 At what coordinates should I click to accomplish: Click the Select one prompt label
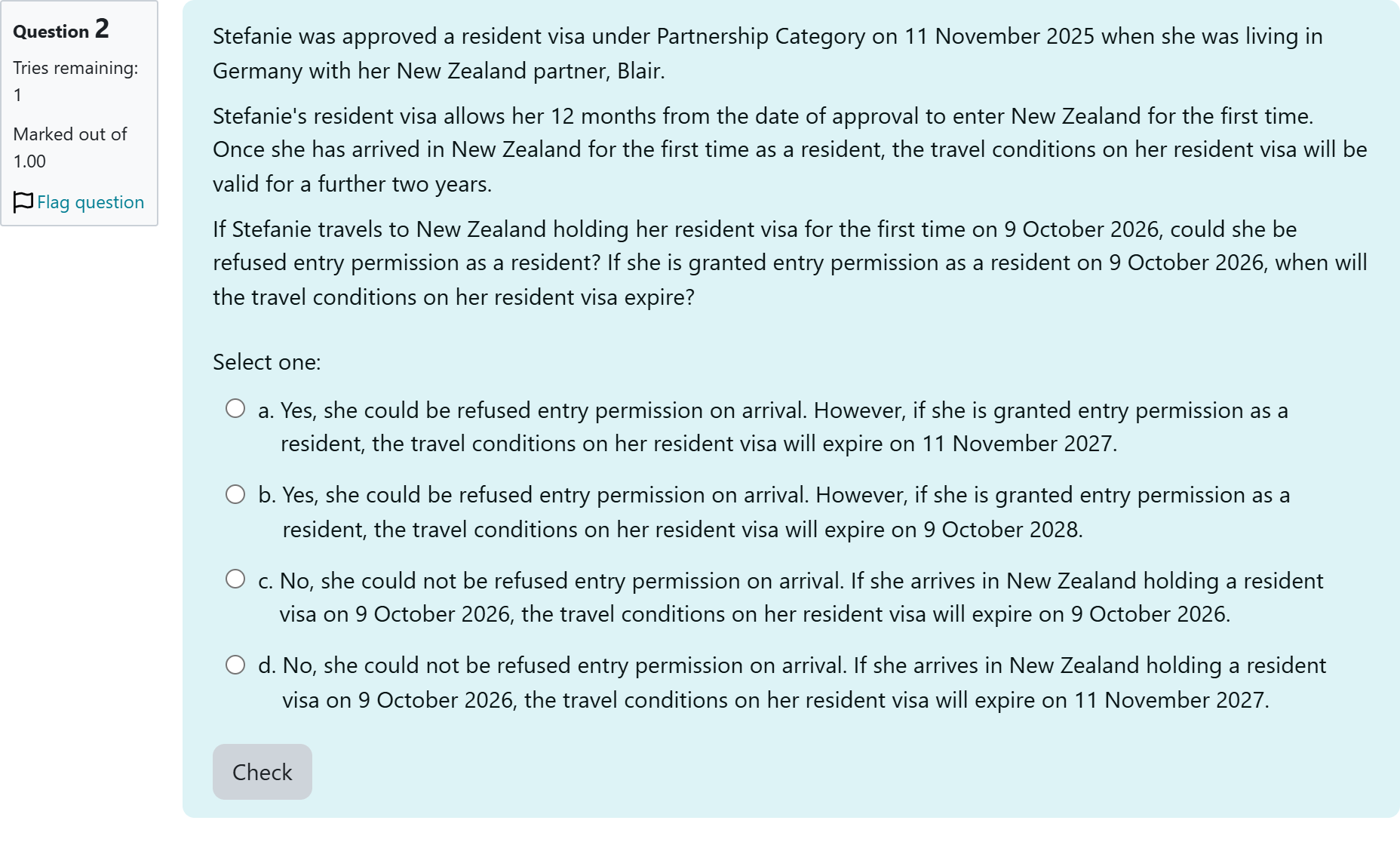[267, 362]
